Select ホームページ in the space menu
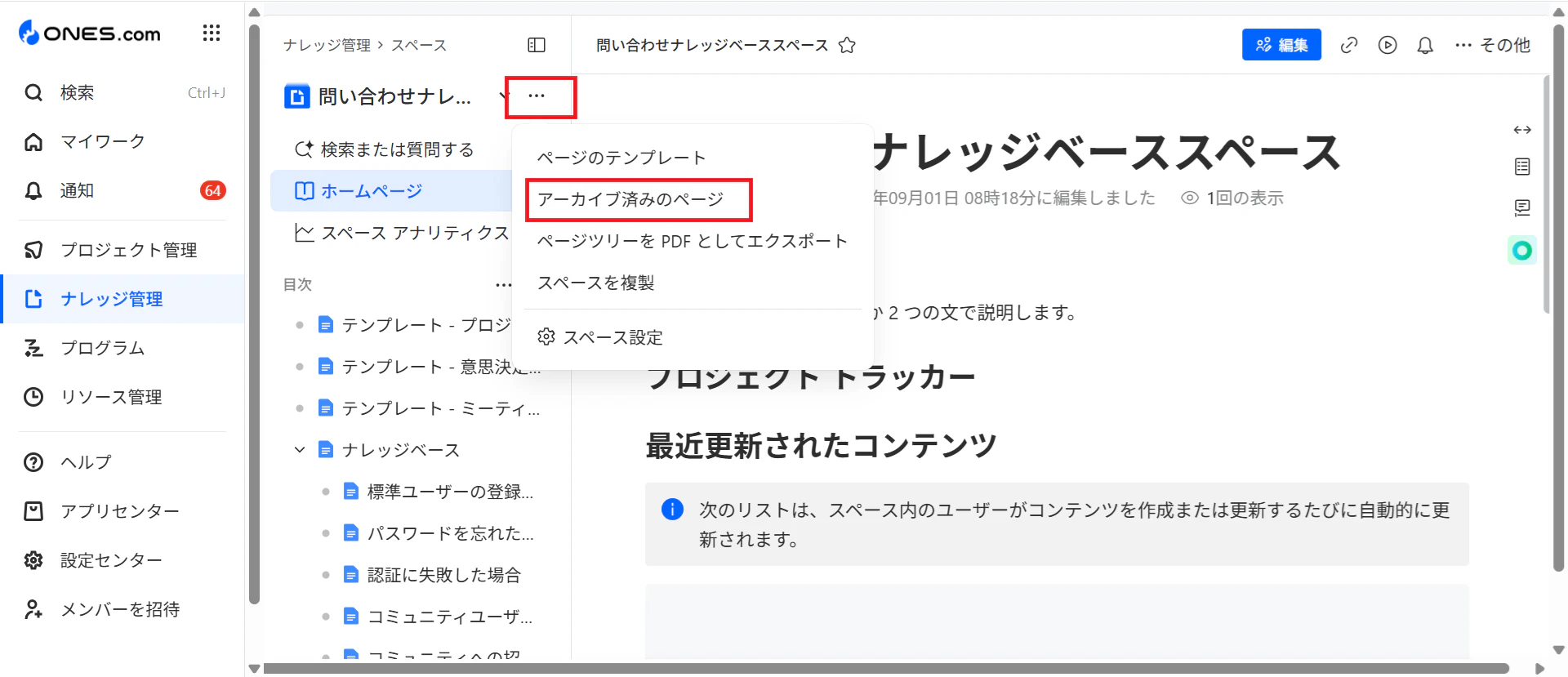Screen dimensions: 1568x677 (392, 191)
